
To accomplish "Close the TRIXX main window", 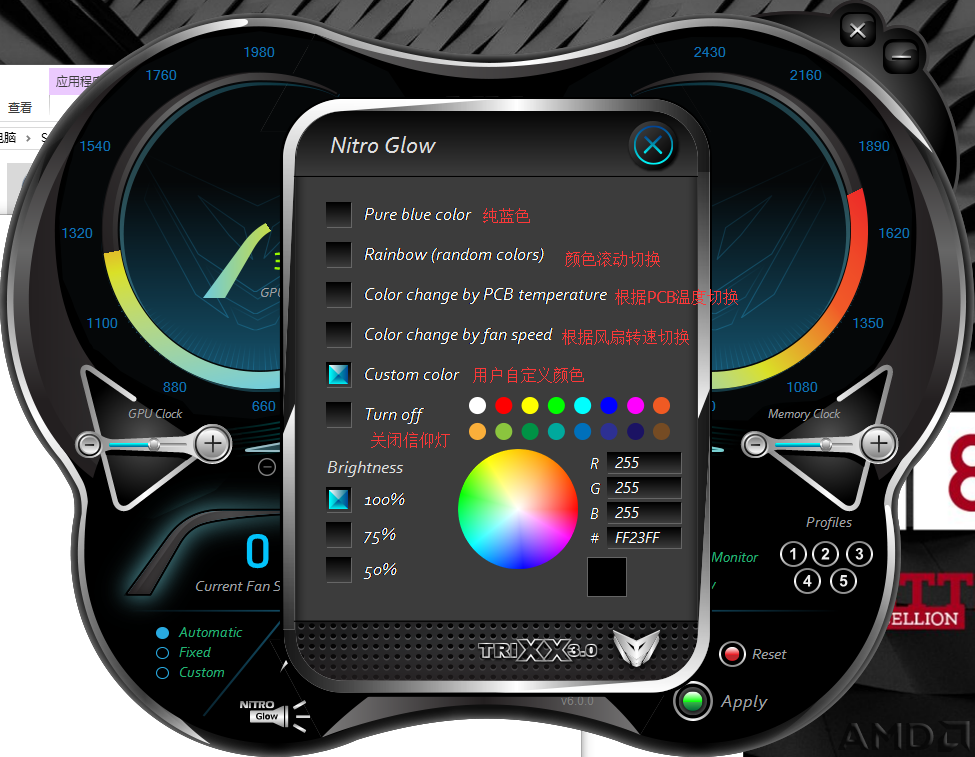I will pyautogui.click(x=857, y=30).
